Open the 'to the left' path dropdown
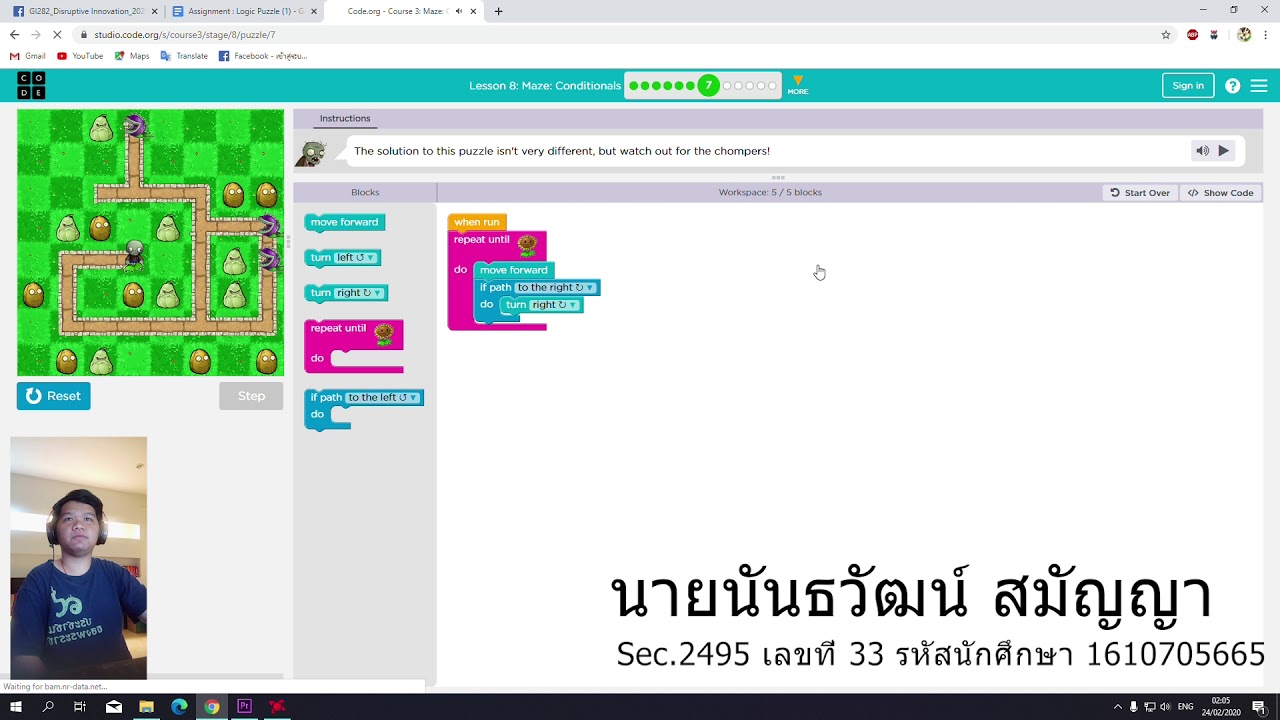The image size is (1280, 720). coord(382,397)
